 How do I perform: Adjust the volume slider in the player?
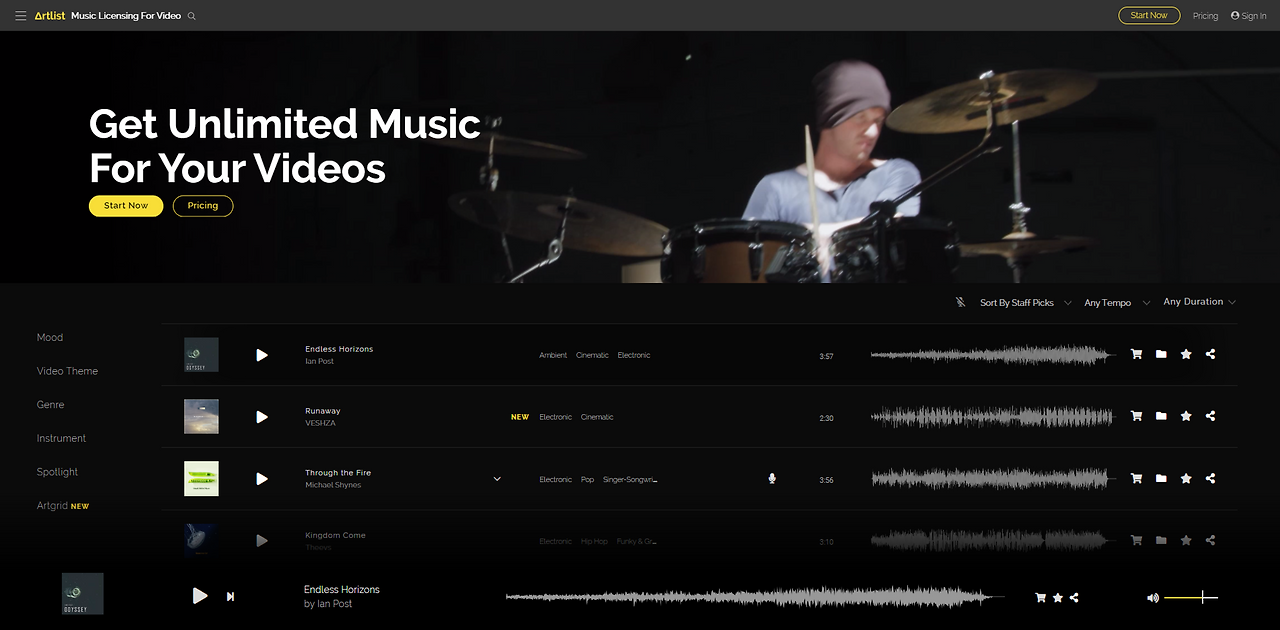[1190, 597]
